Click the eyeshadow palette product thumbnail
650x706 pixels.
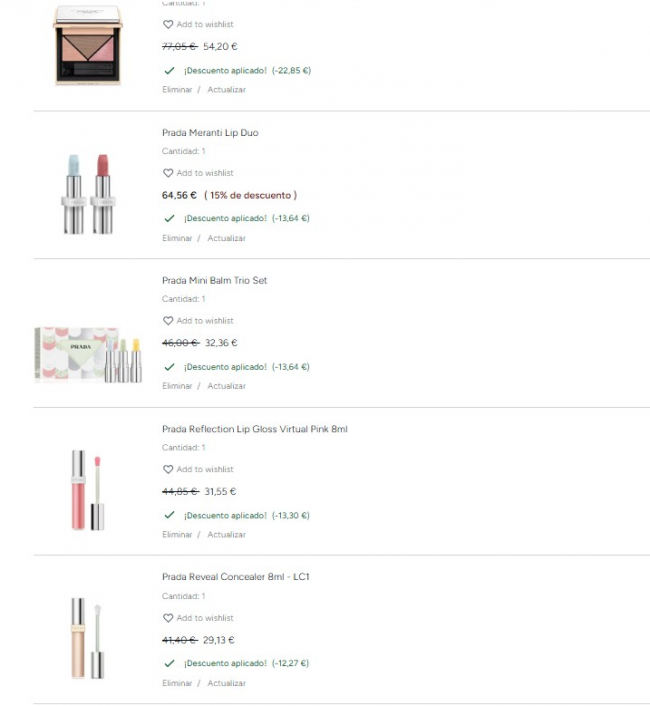(x=88, y=45)
